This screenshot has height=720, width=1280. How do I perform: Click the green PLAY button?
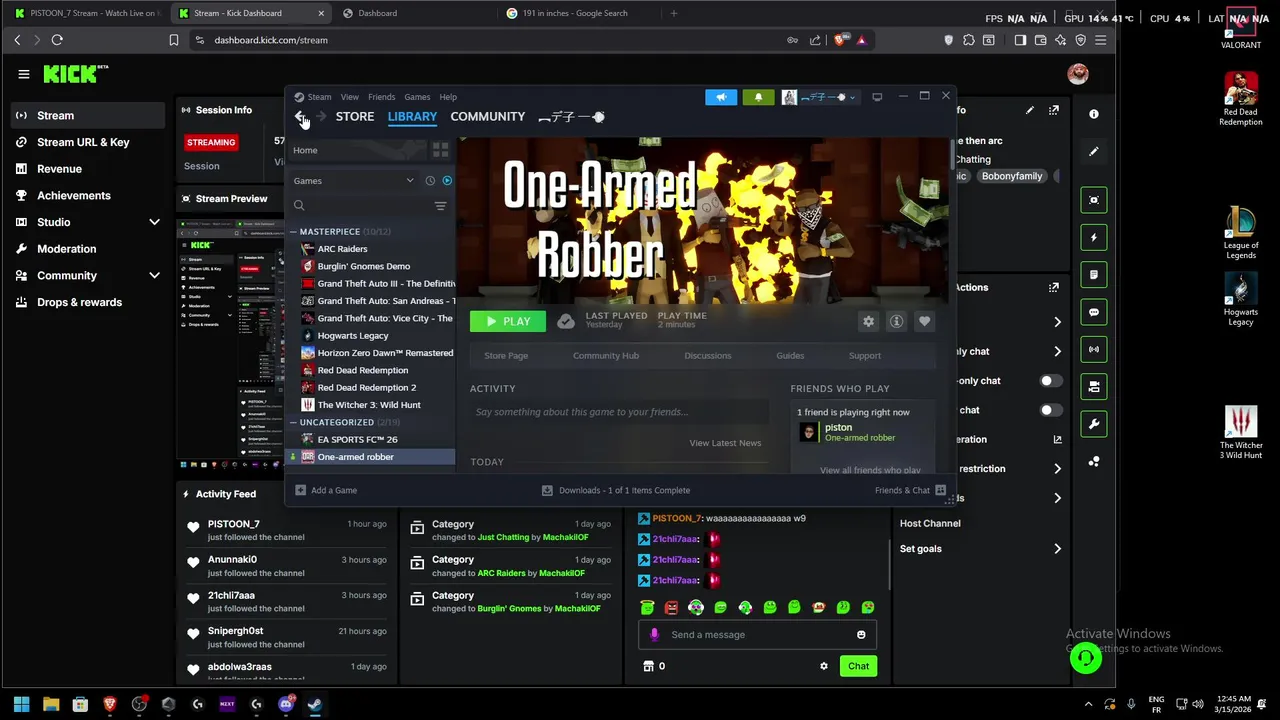(508, 321)
